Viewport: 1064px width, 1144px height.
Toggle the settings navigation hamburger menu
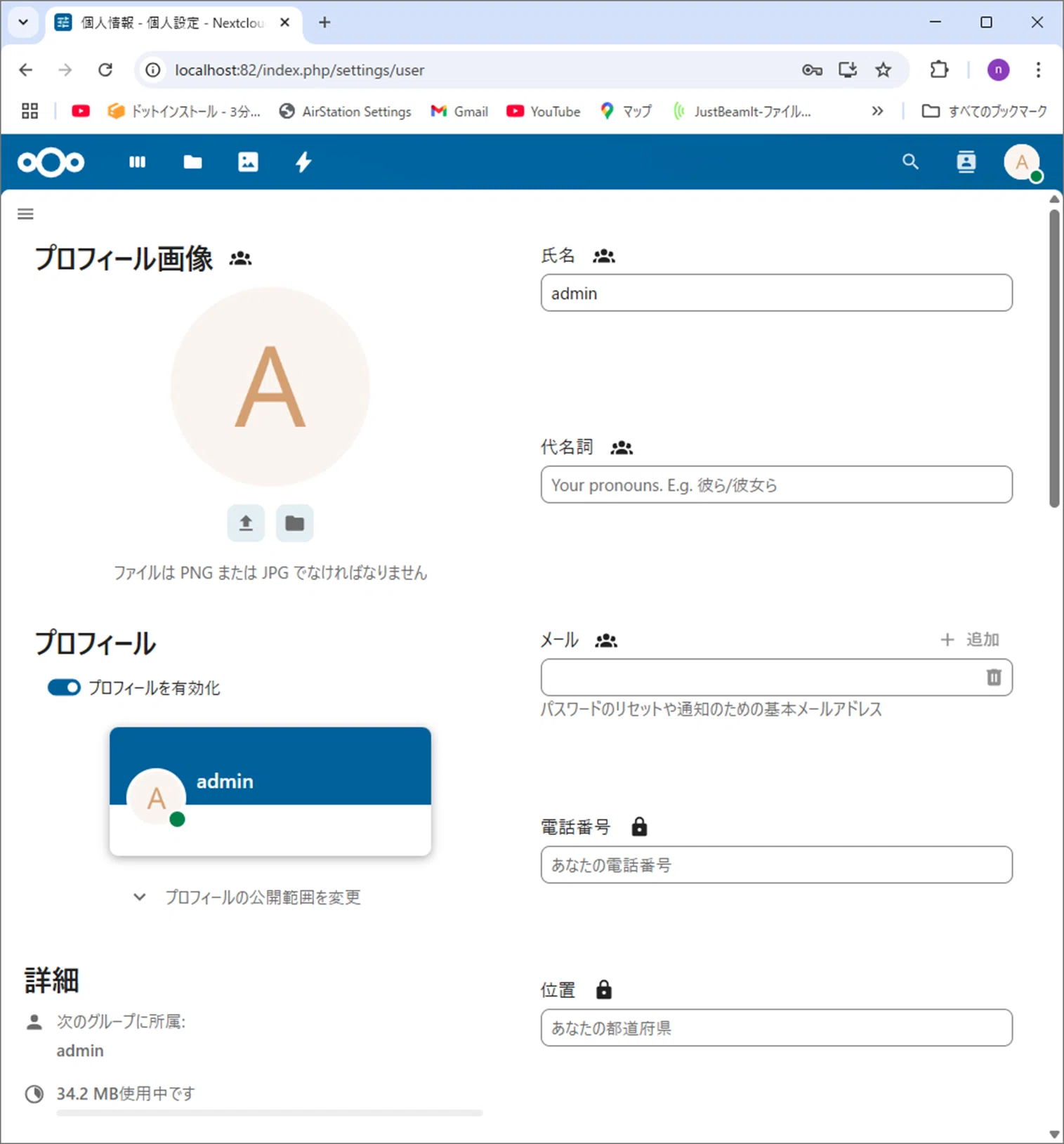click(25, 214)
